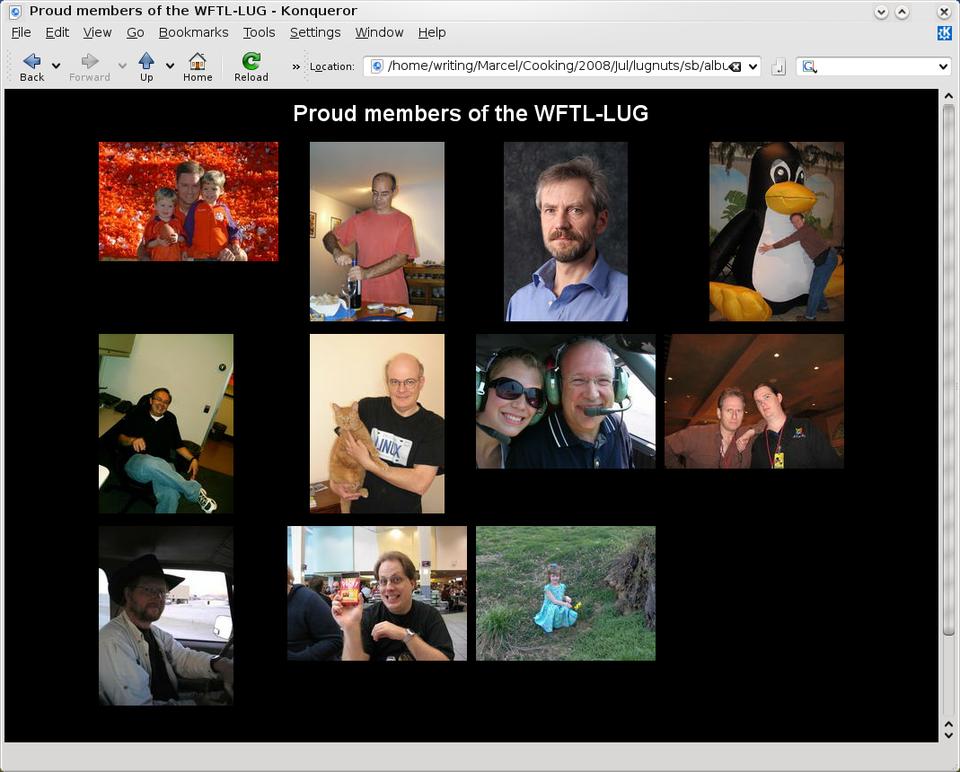Open the man holding orange cat photo
Screen dimensions: 960x772
point(376,423)
